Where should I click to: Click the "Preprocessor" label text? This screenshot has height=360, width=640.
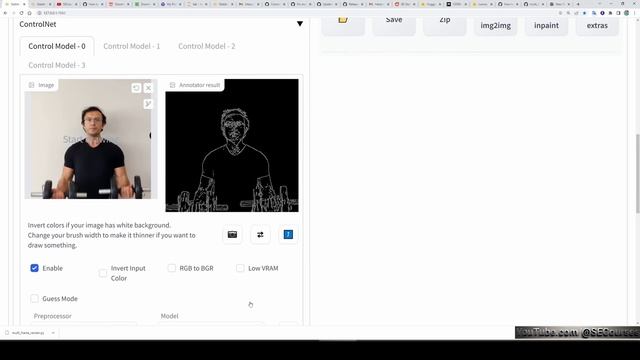(x=52, y=316)
